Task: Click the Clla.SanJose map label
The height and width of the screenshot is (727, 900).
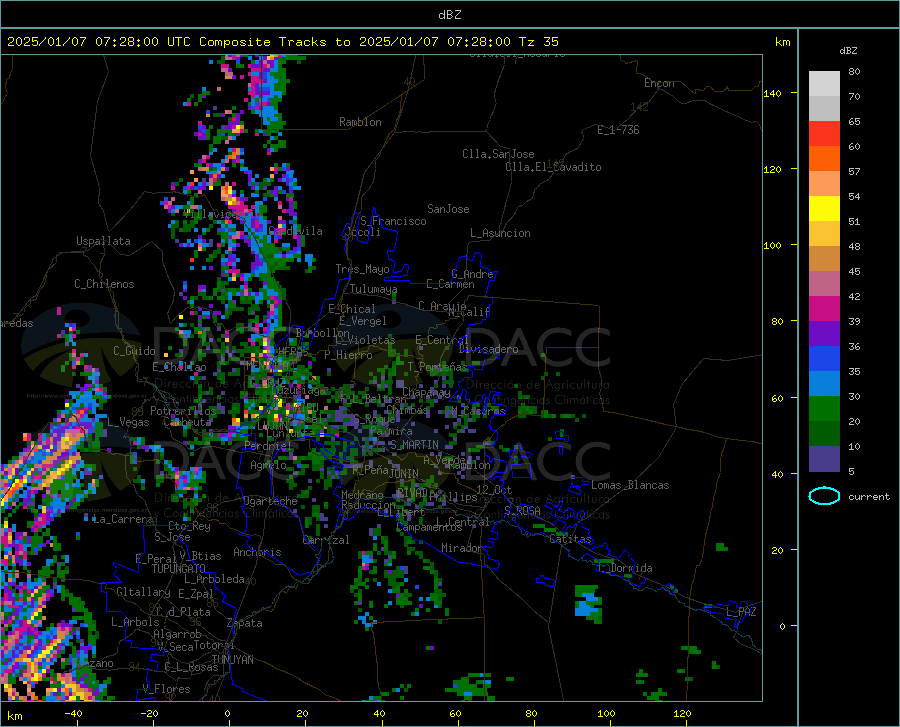Action: [x=498, y=154]
